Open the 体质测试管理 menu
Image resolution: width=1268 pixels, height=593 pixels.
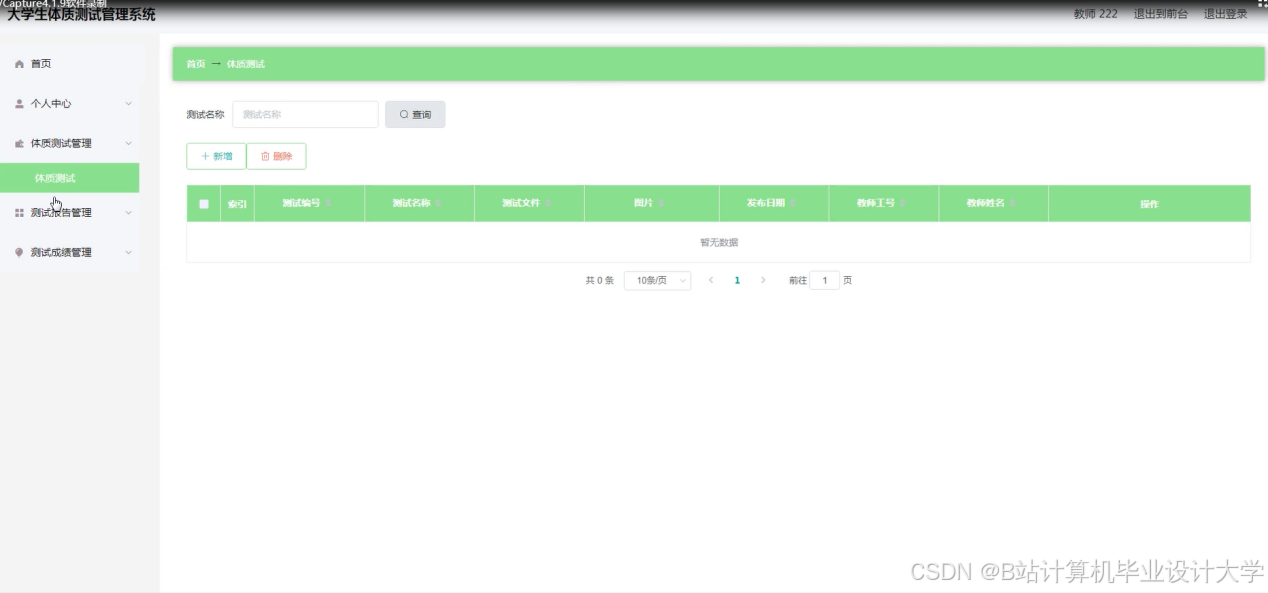coord(69,144)
